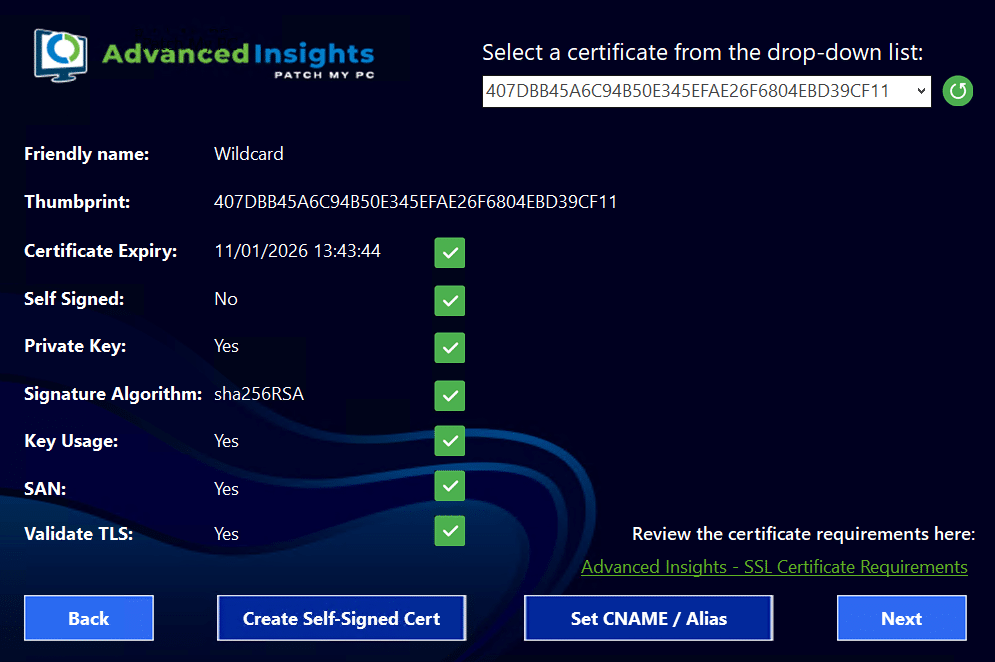Click the certificate expiry date value
Screen dimensions: 995x662
coord(297,251)
